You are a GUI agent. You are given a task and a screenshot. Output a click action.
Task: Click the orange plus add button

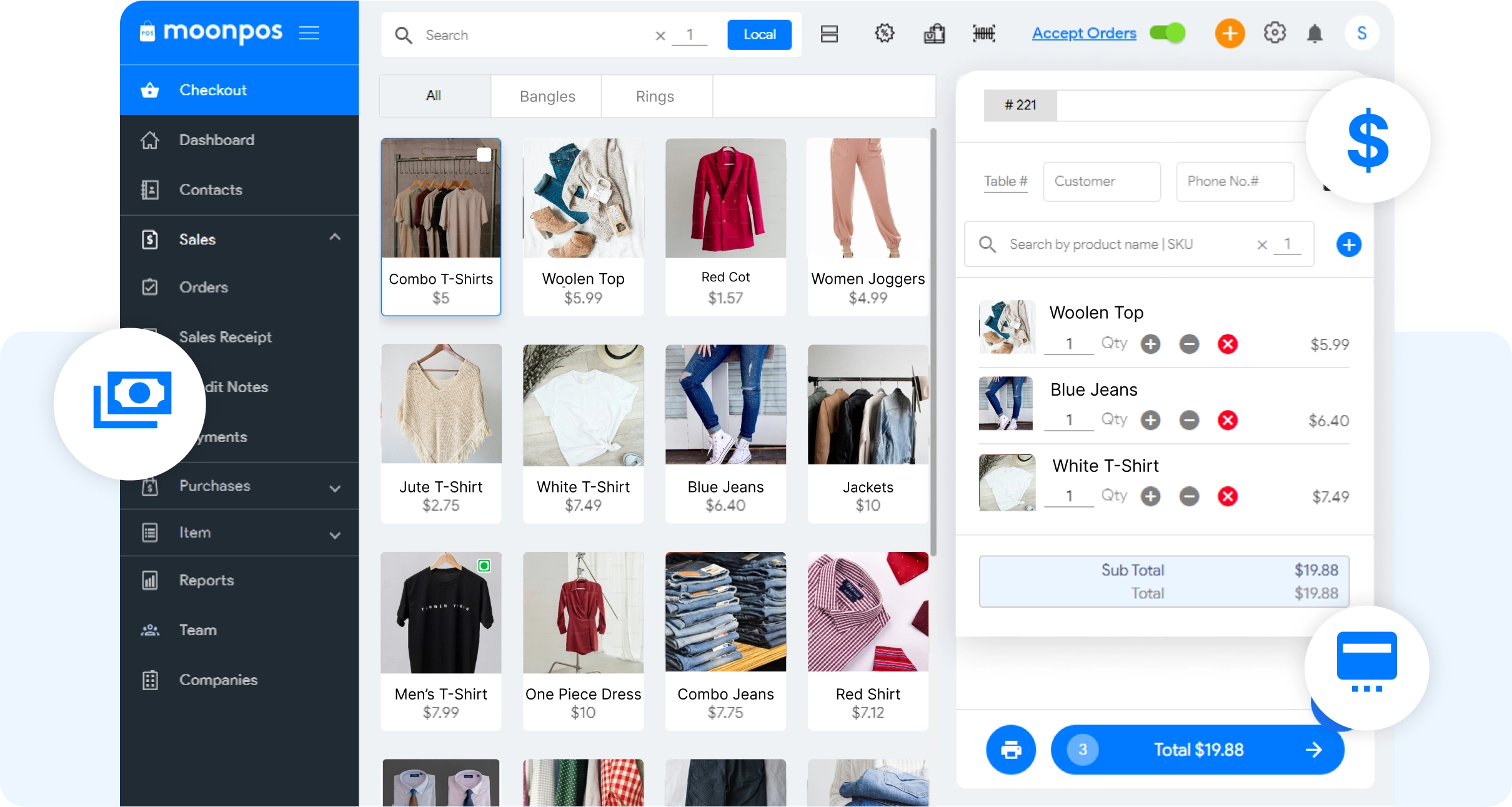1230,34
